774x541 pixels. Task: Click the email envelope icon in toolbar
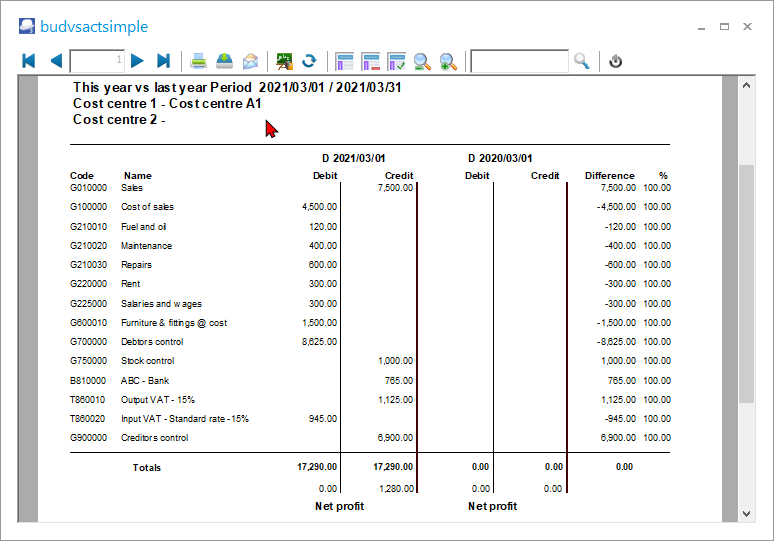point(251,61)
